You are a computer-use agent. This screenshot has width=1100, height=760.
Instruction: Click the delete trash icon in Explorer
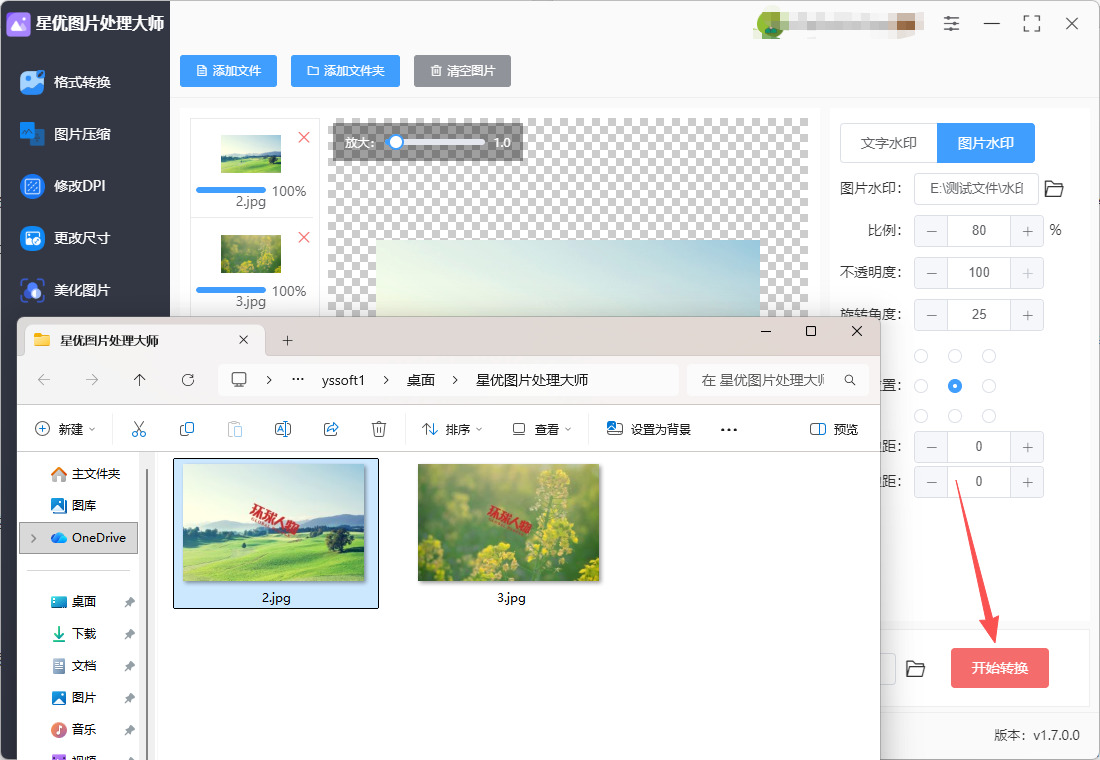(x=379, y=429)
